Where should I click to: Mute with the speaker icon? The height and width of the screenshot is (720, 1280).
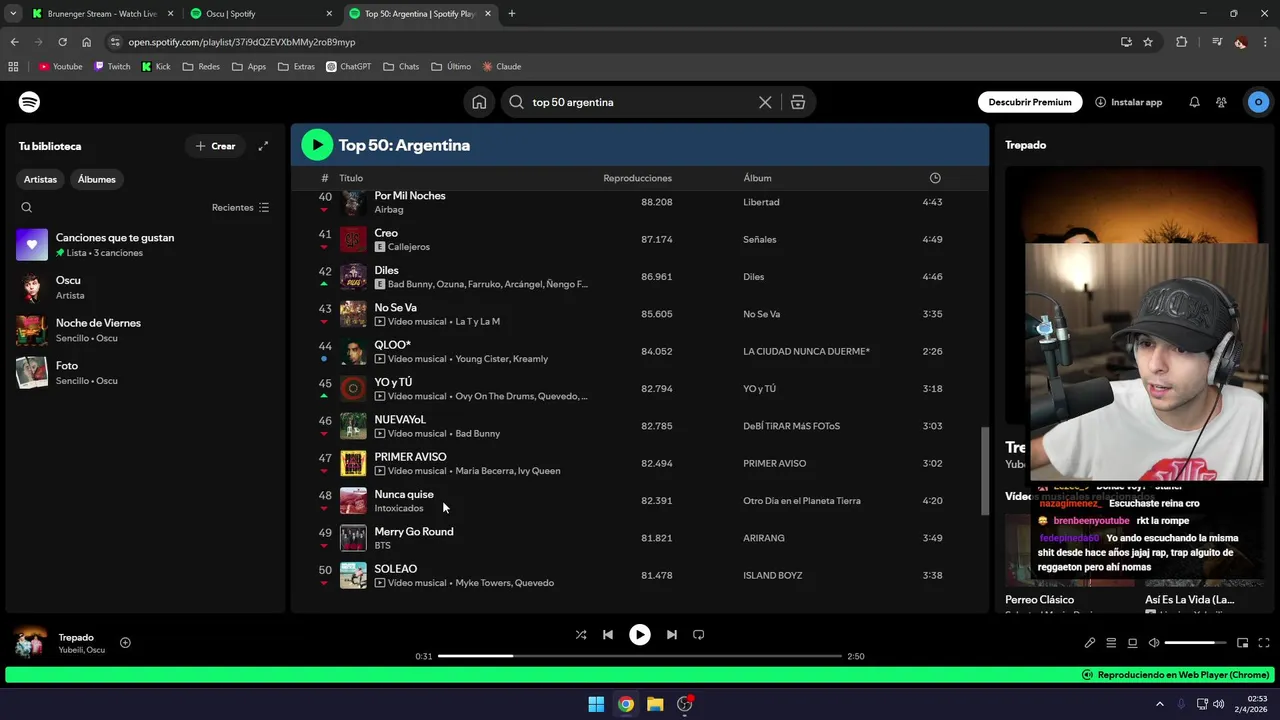tap(1153, 643)
